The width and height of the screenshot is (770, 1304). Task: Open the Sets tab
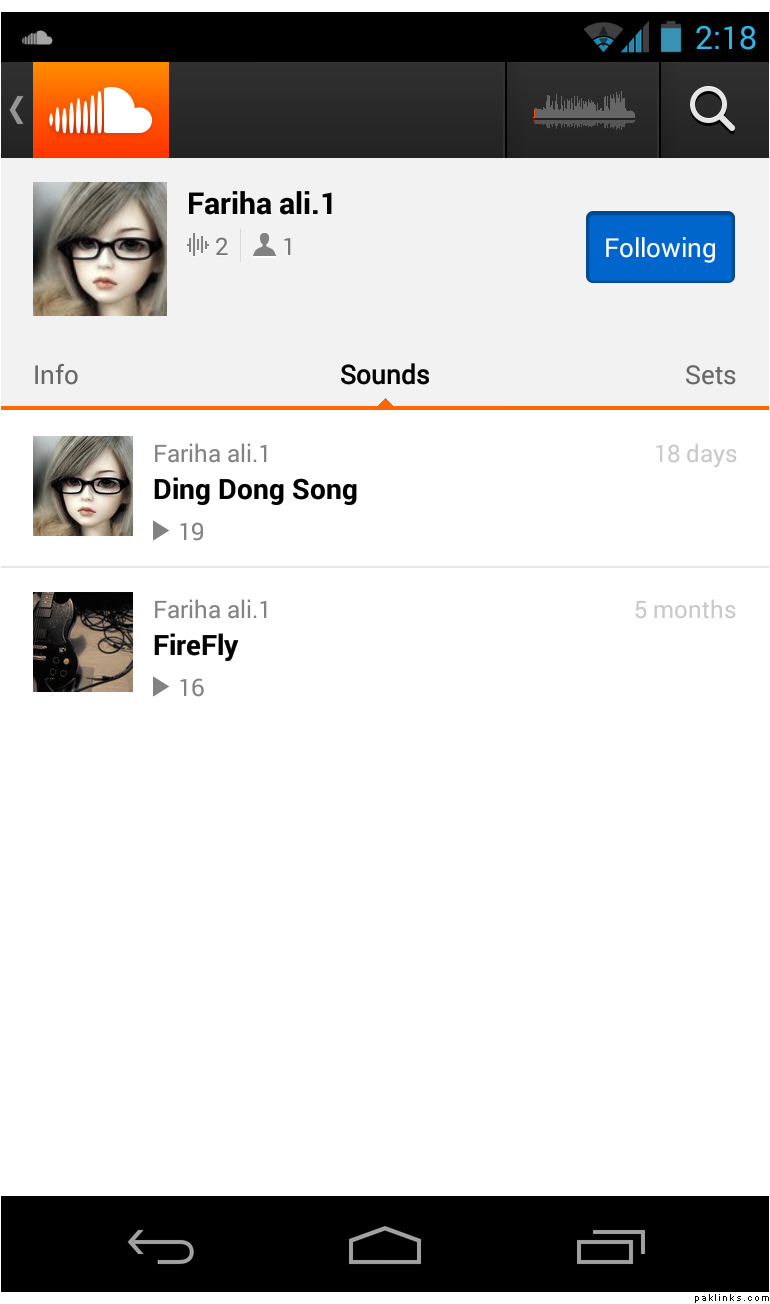tap(710, 375)
